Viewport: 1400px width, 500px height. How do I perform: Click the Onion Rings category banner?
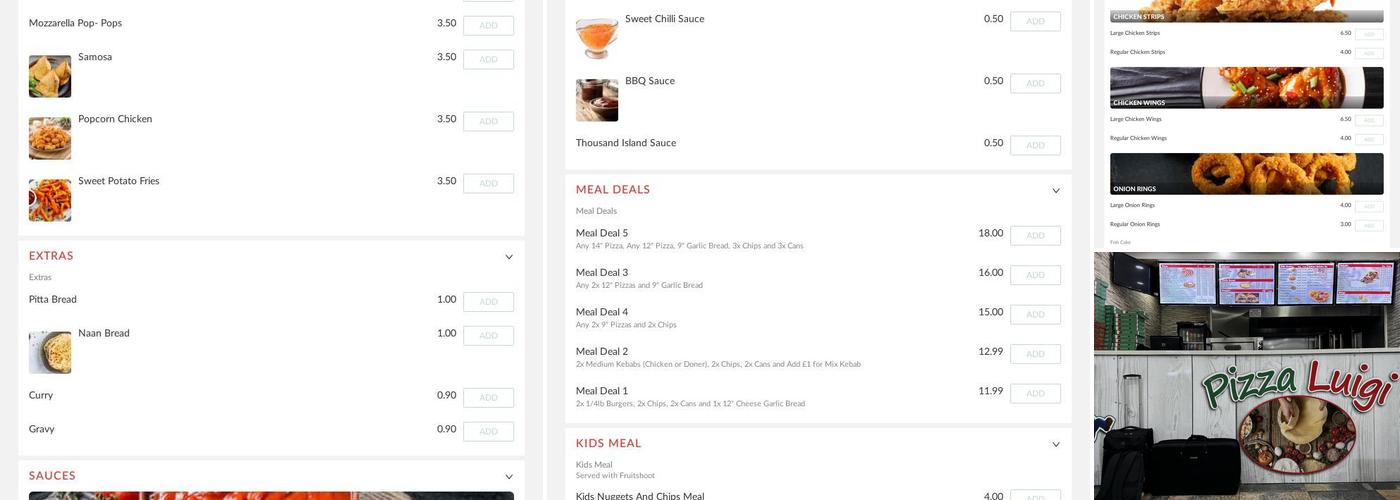1246,174
